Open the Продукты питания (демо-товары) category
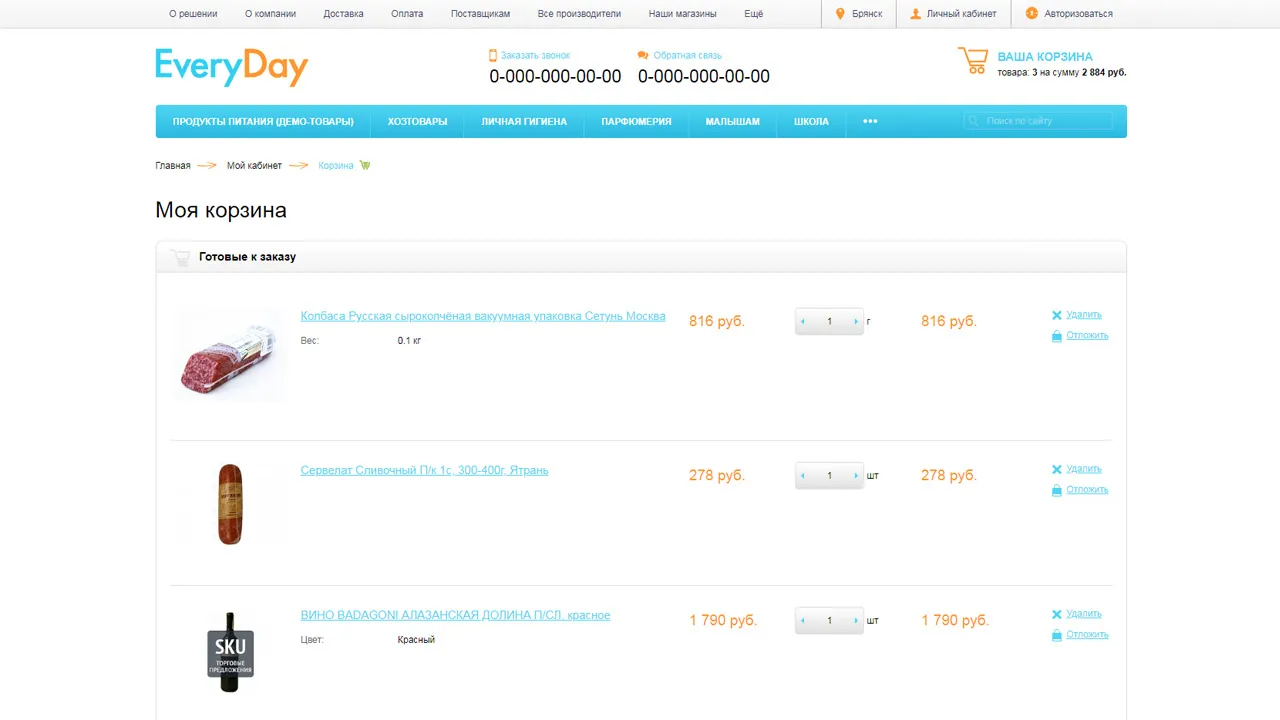The height and width of the screenshot is (720, 1280). [263, 121]
